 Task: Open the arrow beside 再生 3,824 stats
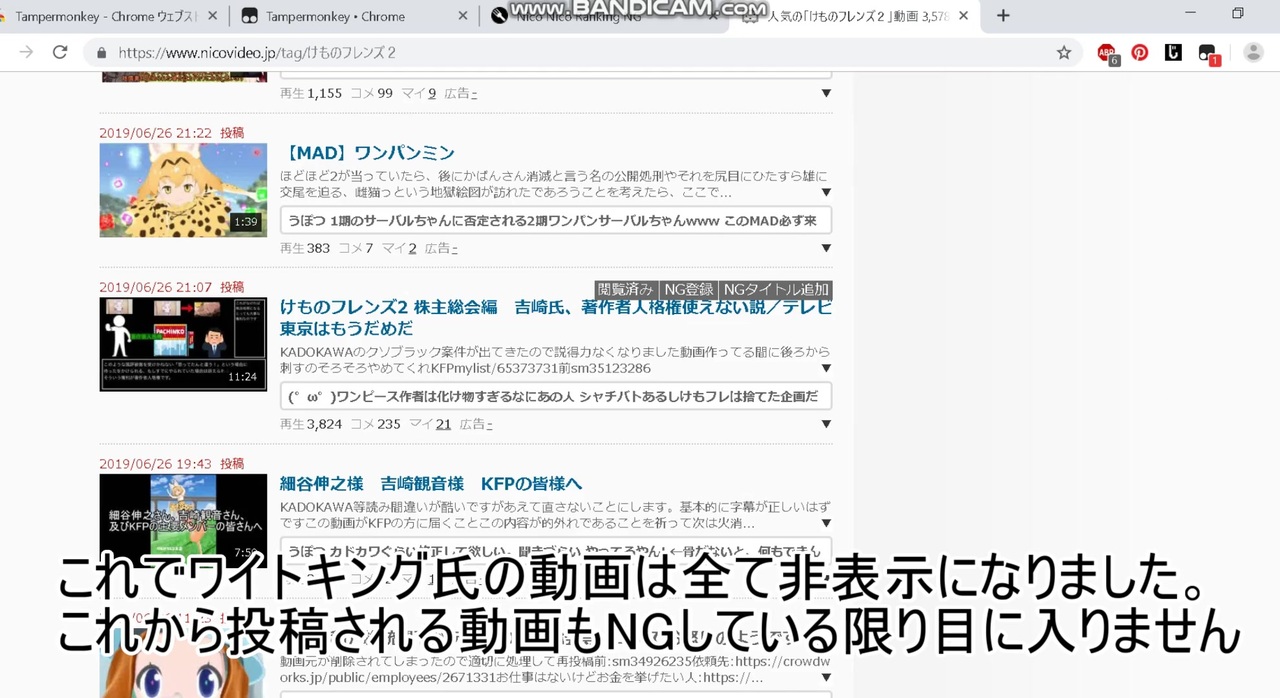coord(826,424)
